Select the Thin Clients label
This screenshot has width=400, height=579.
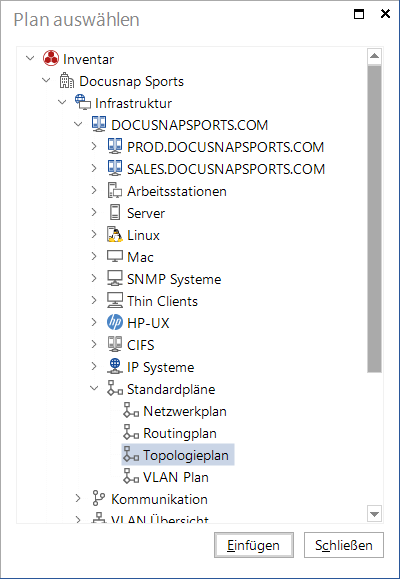pos(163,301)
